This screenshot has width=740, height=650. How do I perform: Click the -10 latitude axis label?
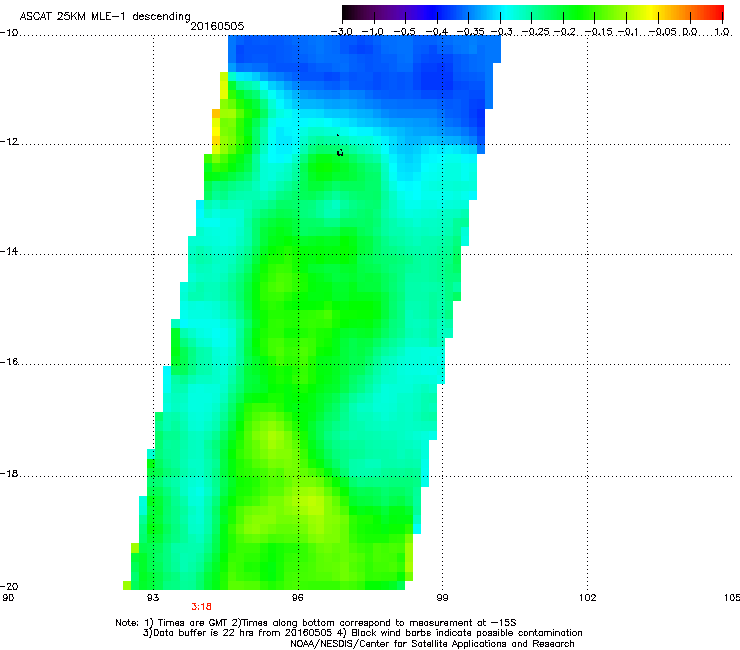tap(9, 33)
